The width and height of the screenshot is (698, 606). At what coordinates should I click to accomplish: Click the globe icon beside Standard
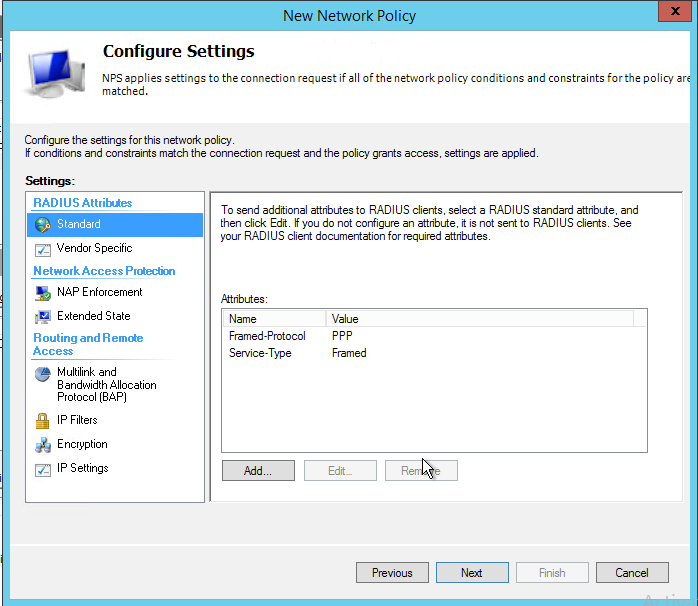[x=42, y=225]
